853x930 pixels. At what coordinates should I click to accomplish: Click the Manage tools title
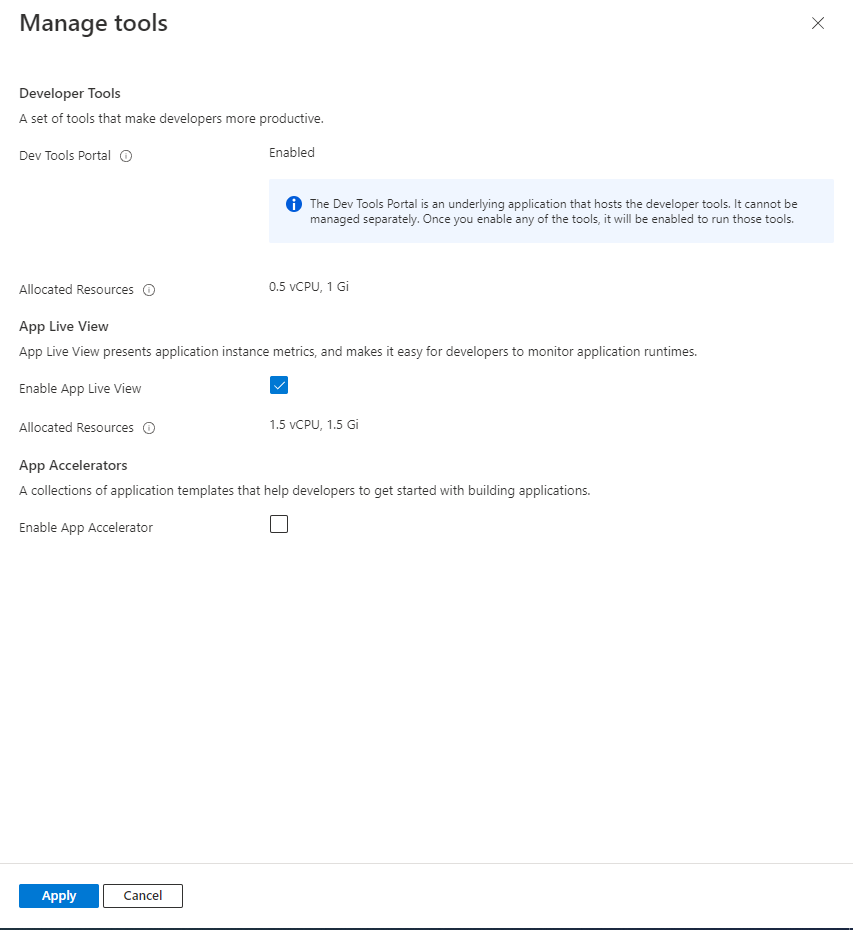[94, 23]
